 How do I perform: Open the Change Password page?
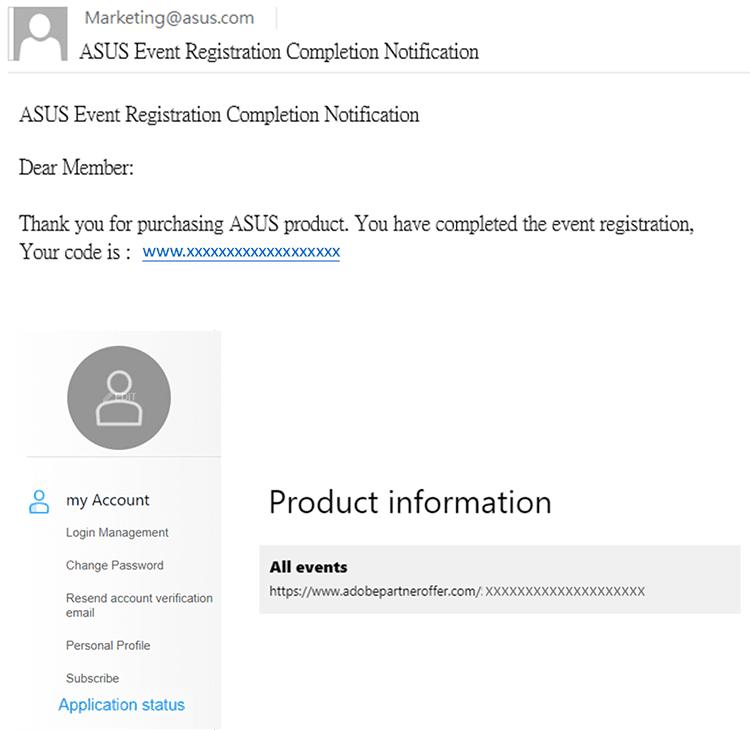(115, 565)
